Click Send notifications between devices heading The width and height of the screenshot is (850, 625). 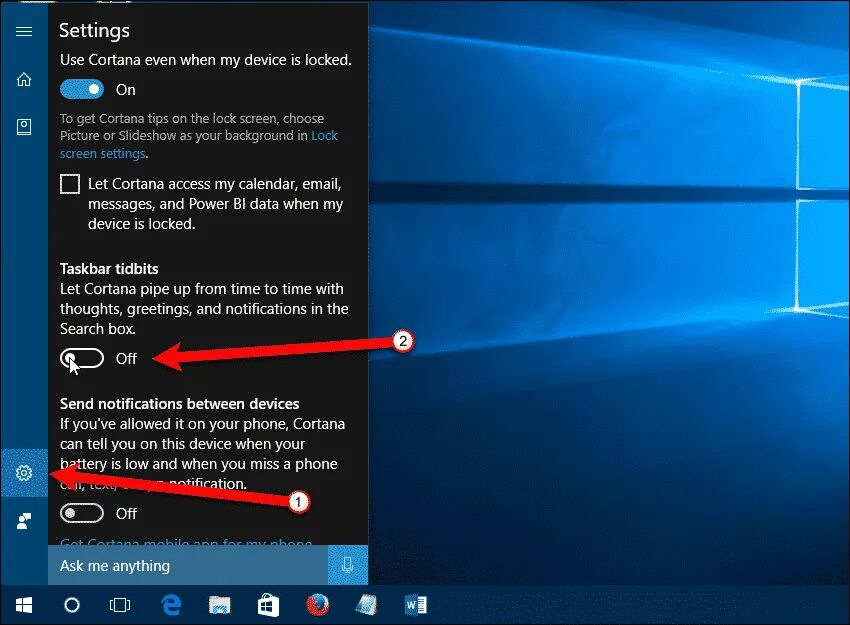[x=179, y=404]
